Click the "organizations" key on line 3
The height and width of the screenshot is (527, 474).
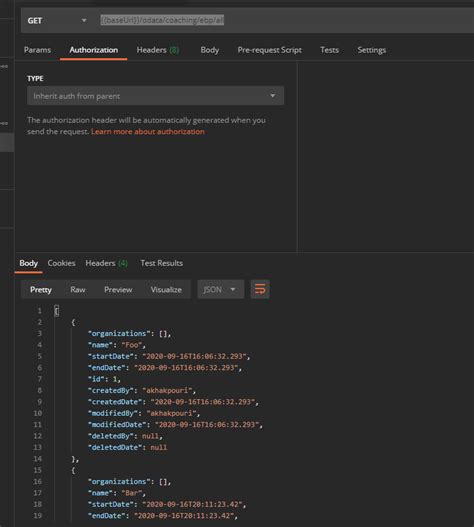pos(119,334)
